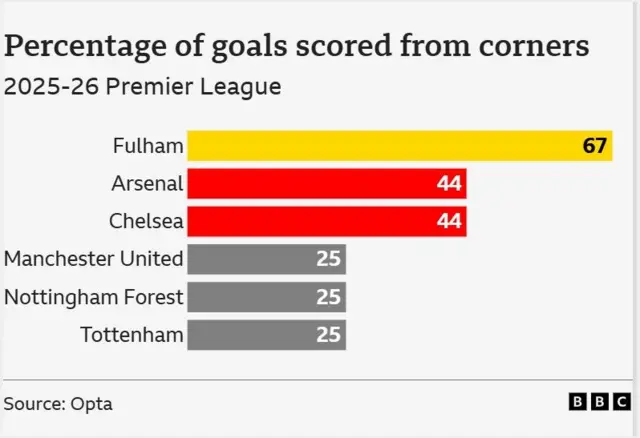Select the Nottingham Forest label
The height and width of the screenshot is (438, 640).
[x=94, y=297]
